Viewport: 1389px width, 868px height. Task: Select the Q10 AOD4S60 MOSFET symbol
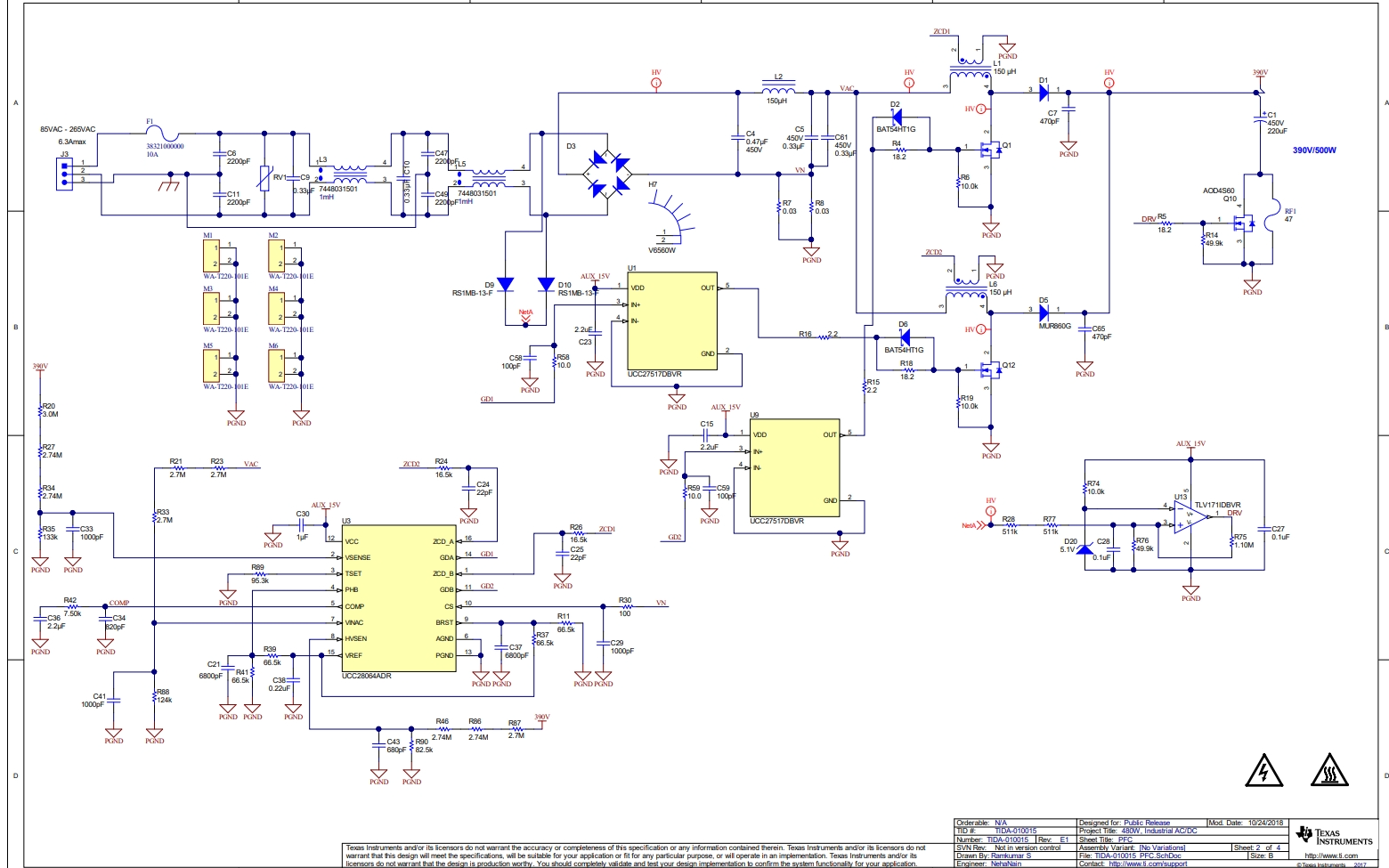tap(1244, 223)
